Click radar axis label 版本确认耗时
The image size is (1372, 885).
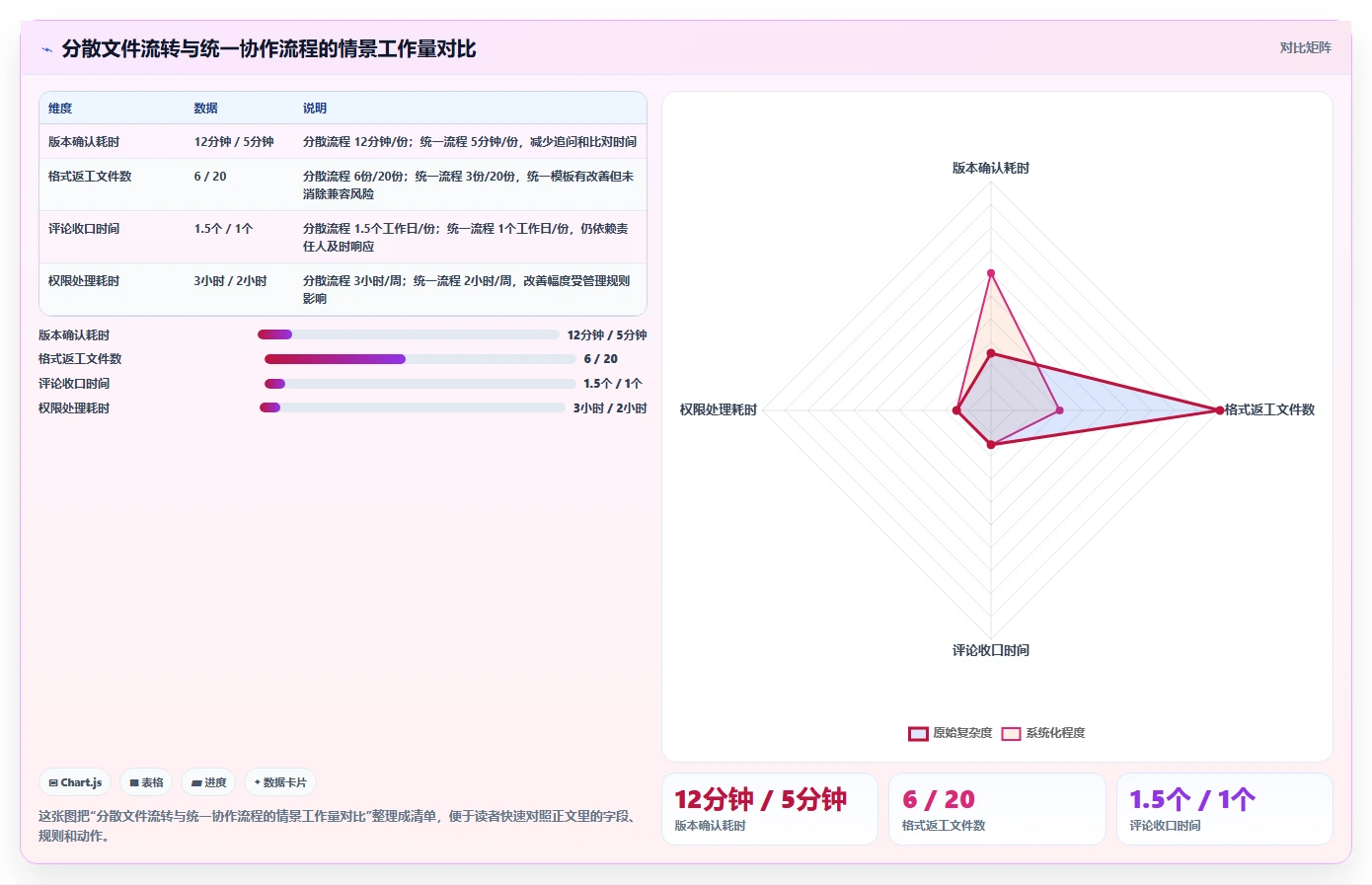(991, 169)
